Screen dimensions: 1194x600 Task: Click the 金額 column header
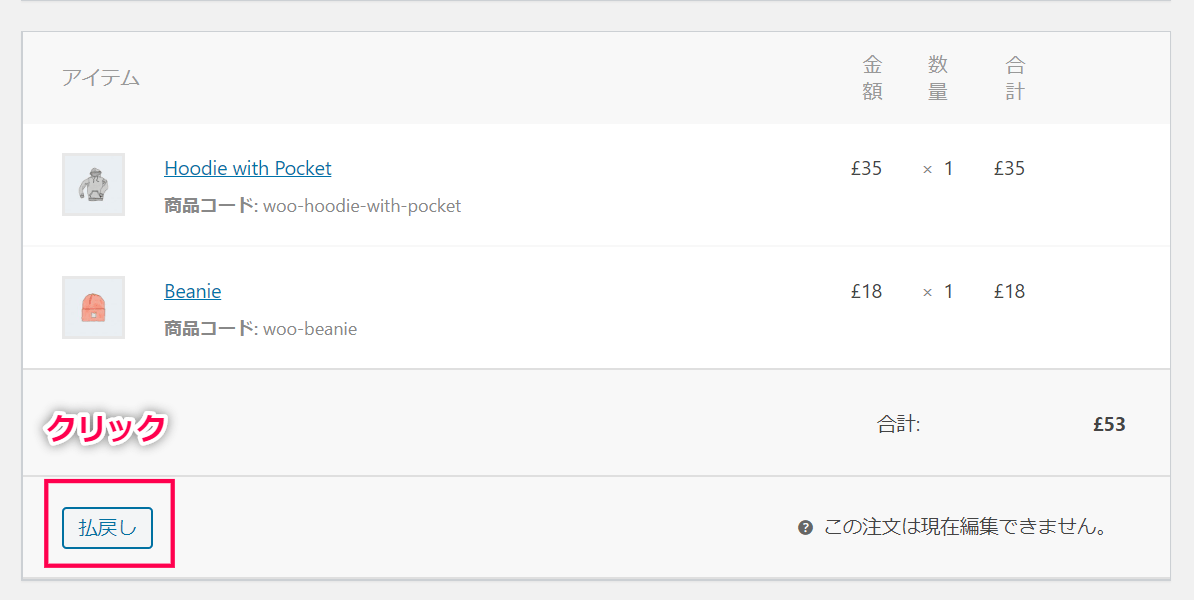coord(873,78)
